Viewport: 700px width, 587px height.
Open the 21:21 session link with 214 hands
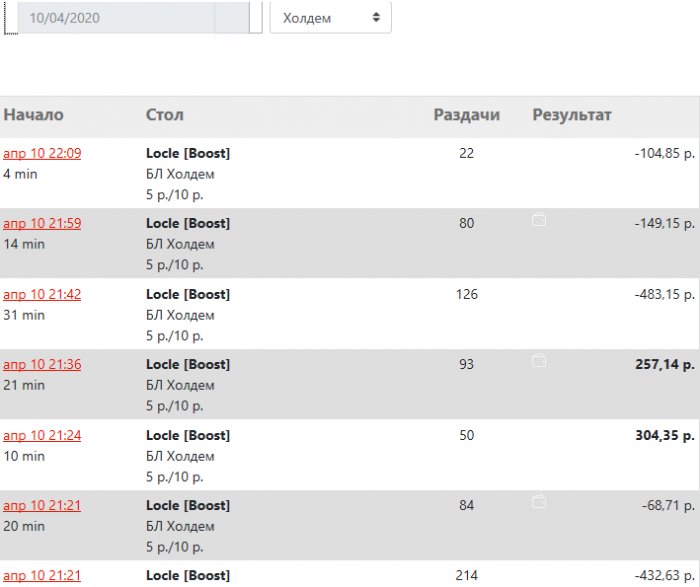[42, 575]
